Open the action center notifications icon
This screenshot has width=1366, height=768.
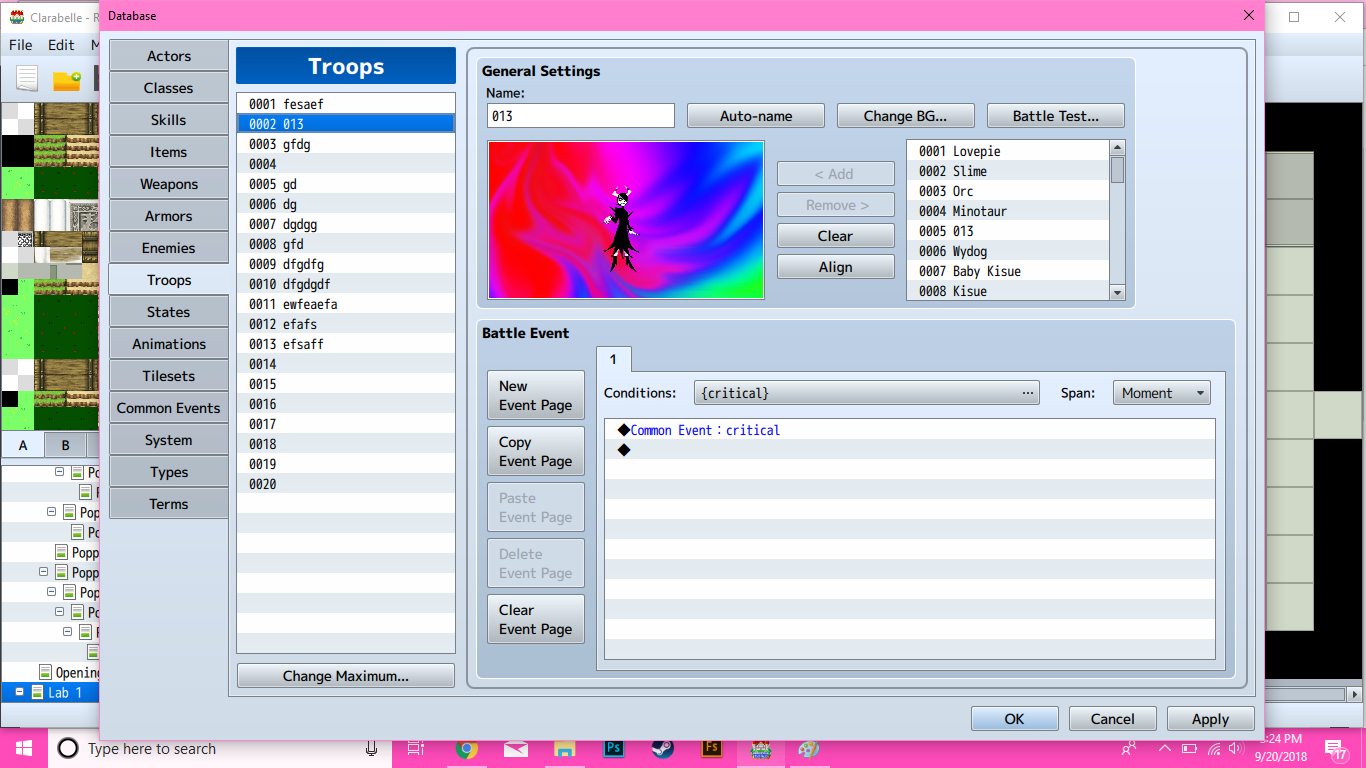[1335, 748]
